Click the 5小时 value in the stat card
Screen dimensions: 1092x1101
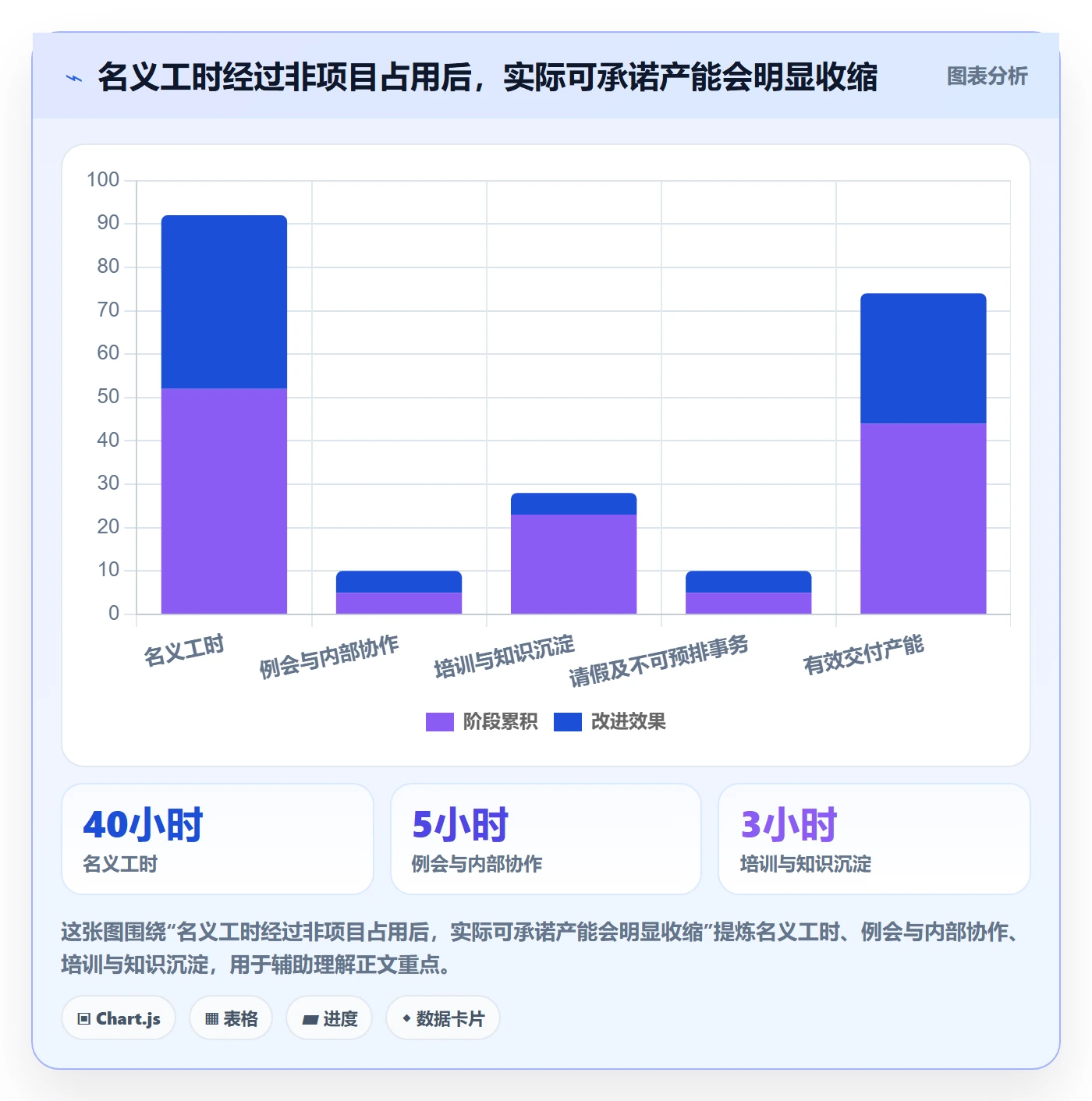point(460,824)
